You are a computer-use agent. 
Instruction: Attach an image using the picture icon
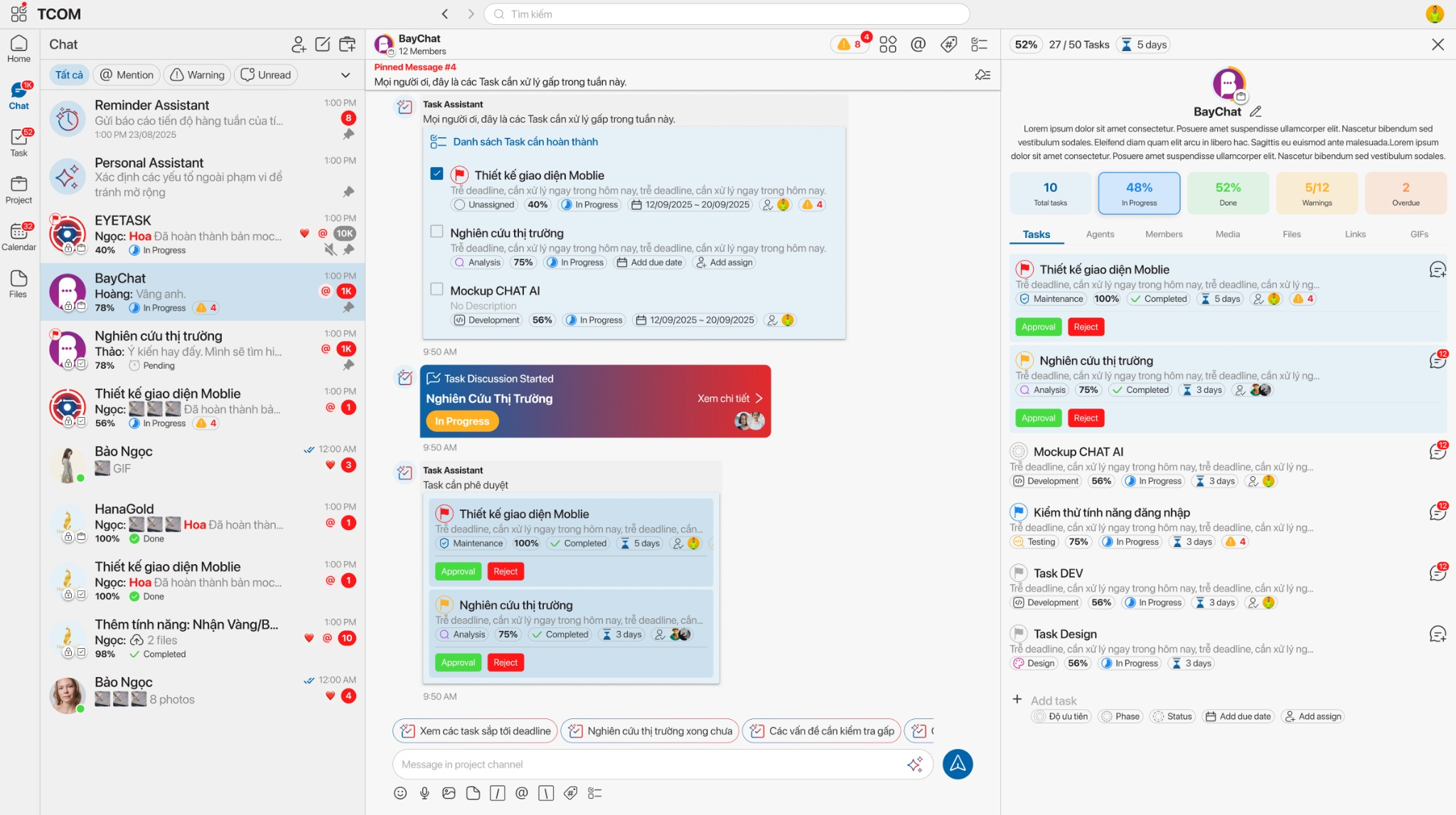[449, 793]
